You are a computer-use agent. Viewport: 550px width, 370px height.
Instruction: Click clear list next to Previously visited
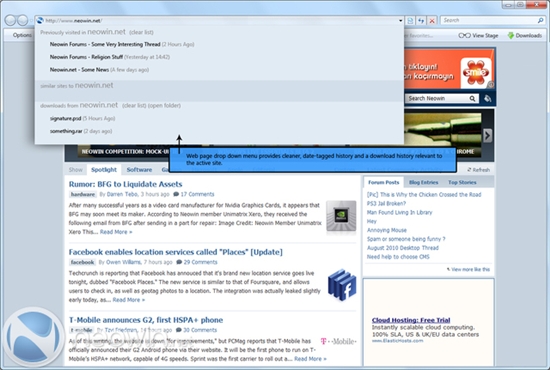pos(141,32)
